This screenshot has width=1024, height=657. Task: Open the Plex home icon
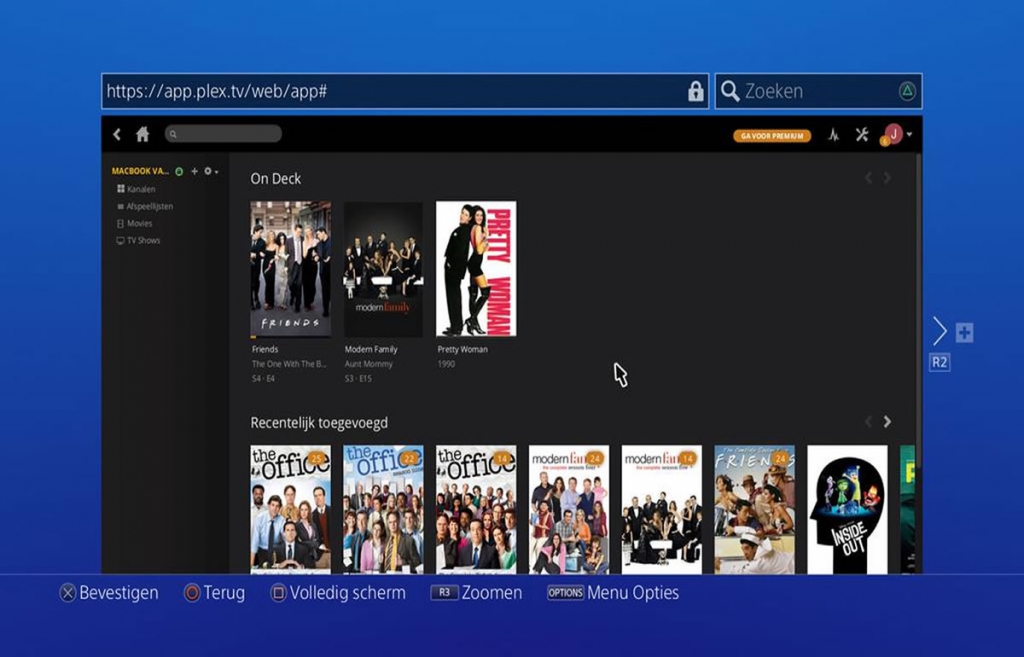[142, 135]
